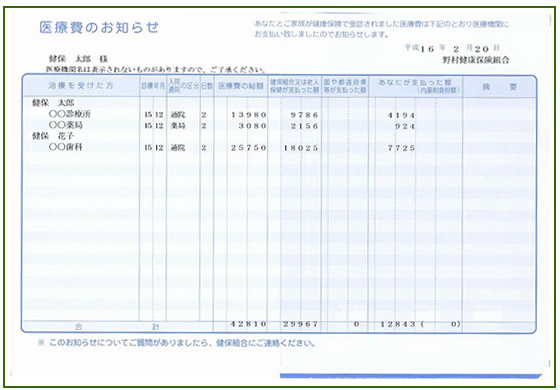Click 通院 in the ○○歯科 row
Screen dimensions: 560x390
pos(178,148)
